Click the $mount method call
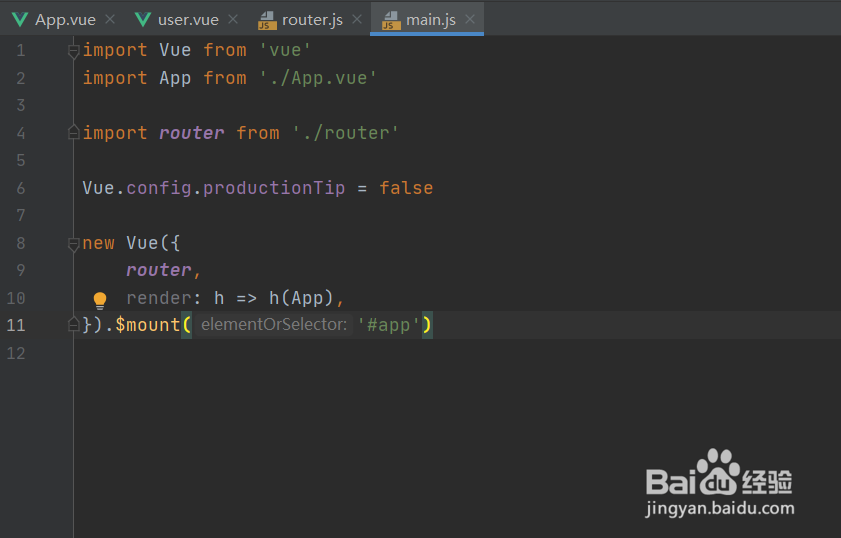This screenshot has width=841, height=538. [147, 325]
